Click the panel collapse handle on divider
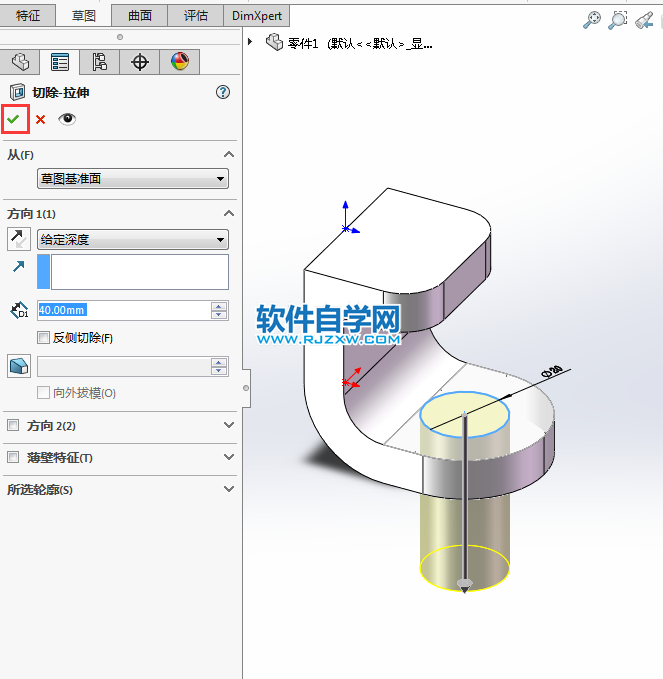Image resolution: width=663 pixels, height=679 pixels. point(246,388)
